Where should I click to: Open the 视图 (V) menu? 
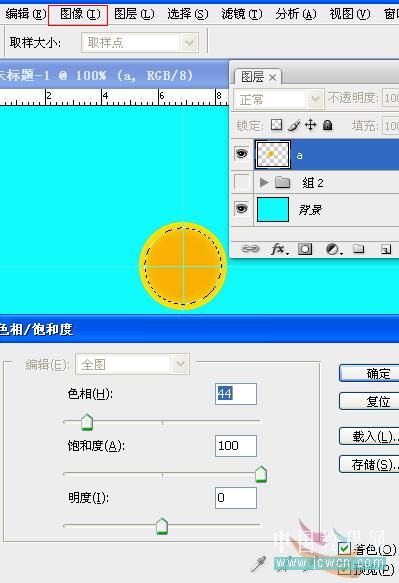pyautogui.click(x=350, y=15)
